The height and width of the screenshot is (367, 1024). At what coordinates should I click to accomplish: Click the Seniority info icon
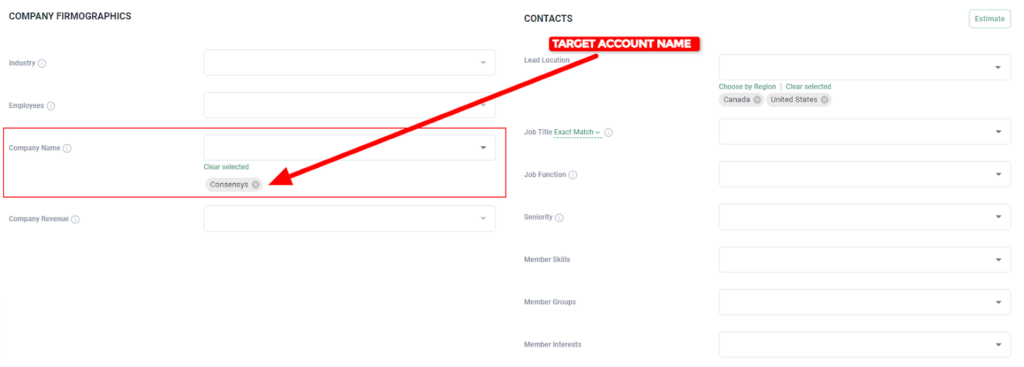coord(560,217)
